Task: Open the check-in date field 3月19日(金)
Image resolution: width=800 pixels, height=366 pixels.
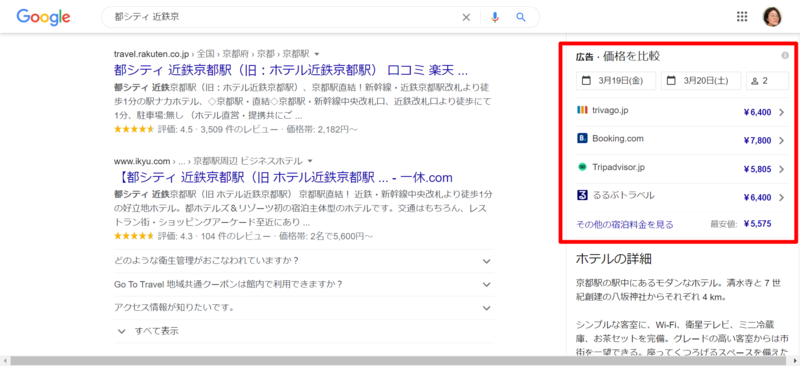Action: pos(616,81)
